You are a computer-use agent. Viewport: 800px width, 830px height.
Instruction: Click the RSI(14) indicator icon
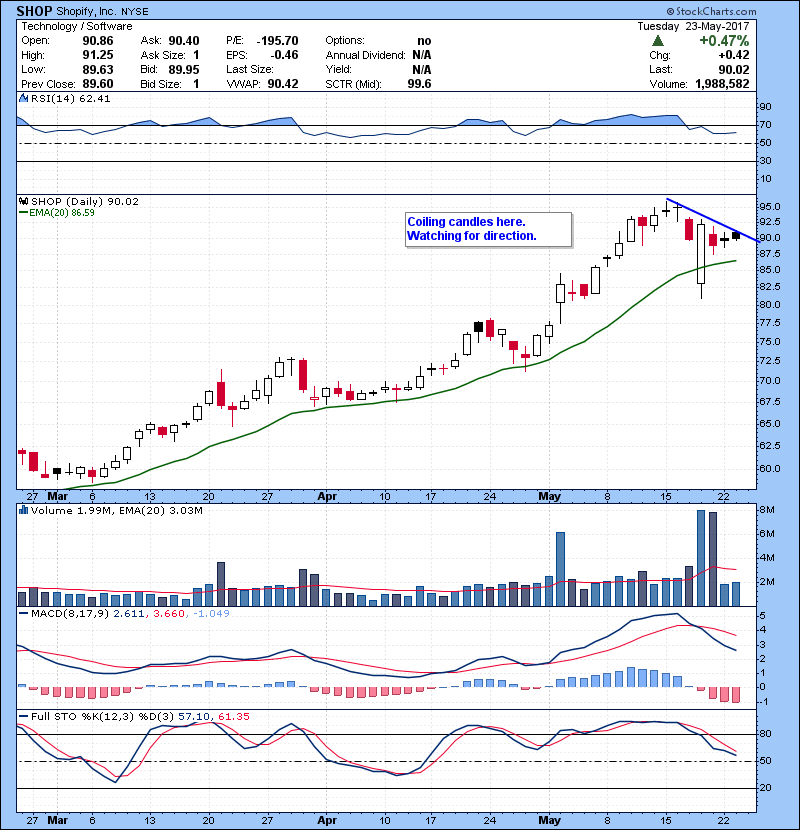[x=23, y=98]
